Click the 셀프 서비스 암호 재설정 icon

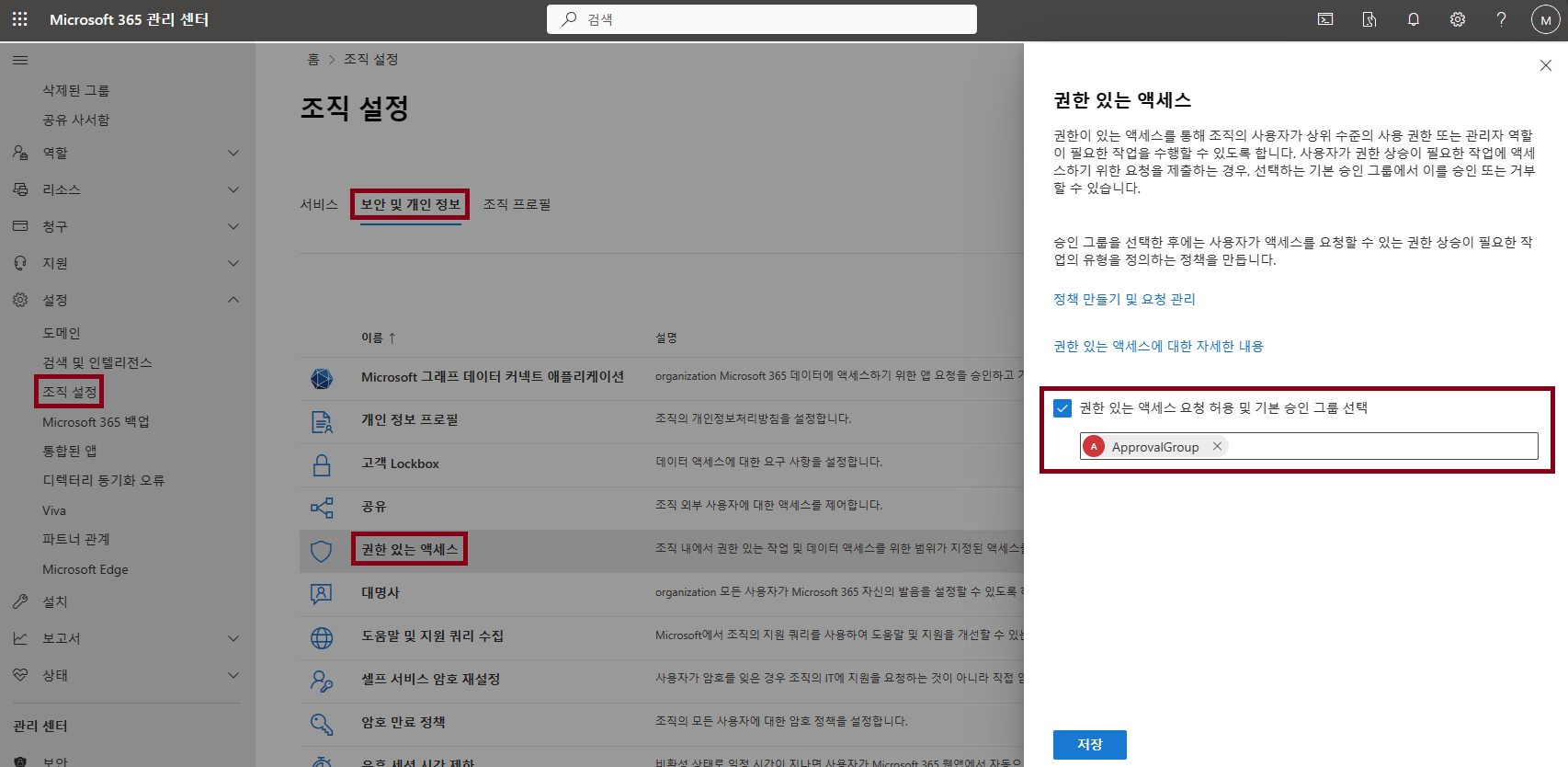[321, 681]
